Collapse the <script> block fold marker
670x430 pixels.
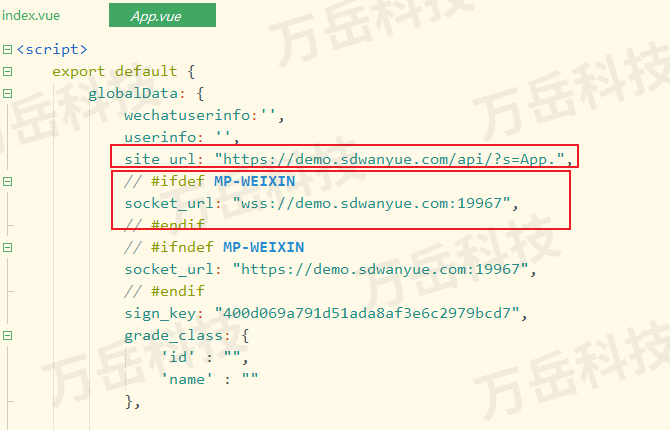[7, 50]
